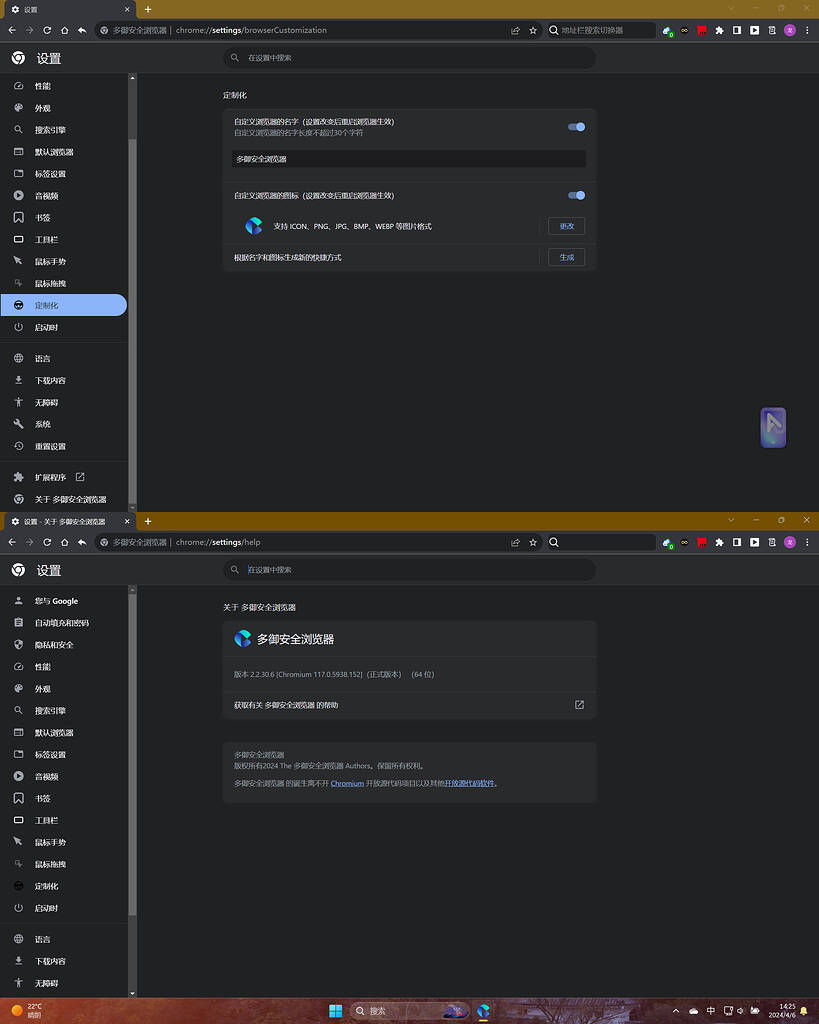Image resolution: width=819 pixels, height=1024 pixels.
Task: Click the media play icon in the About window toolbar
Action: click(754, 542)
